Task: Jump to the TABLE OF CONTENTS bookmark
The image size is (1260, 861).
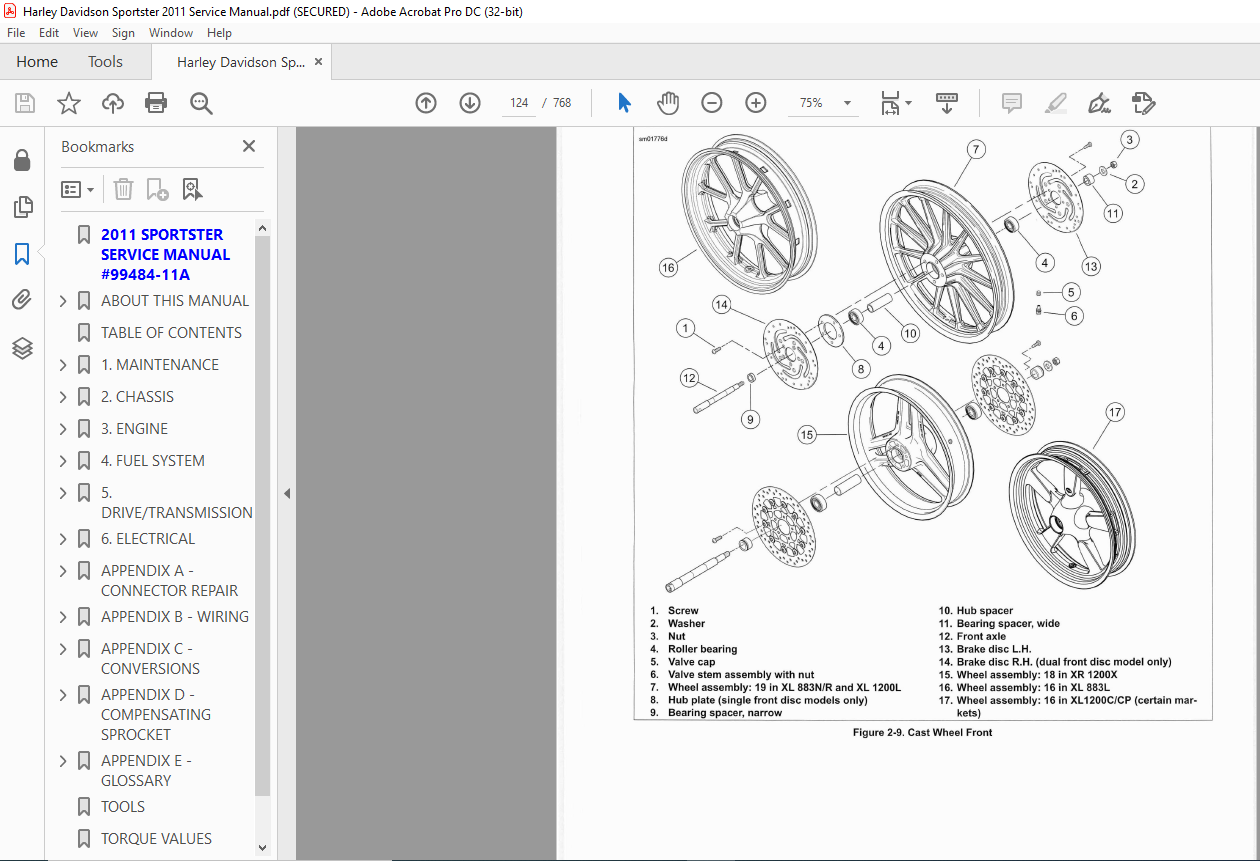Action: click(171, 333)
